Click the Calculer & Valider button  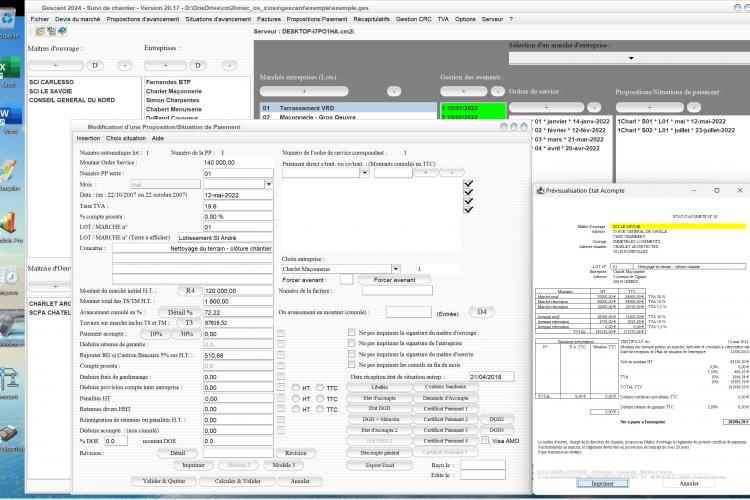click(x=238, y=481)
